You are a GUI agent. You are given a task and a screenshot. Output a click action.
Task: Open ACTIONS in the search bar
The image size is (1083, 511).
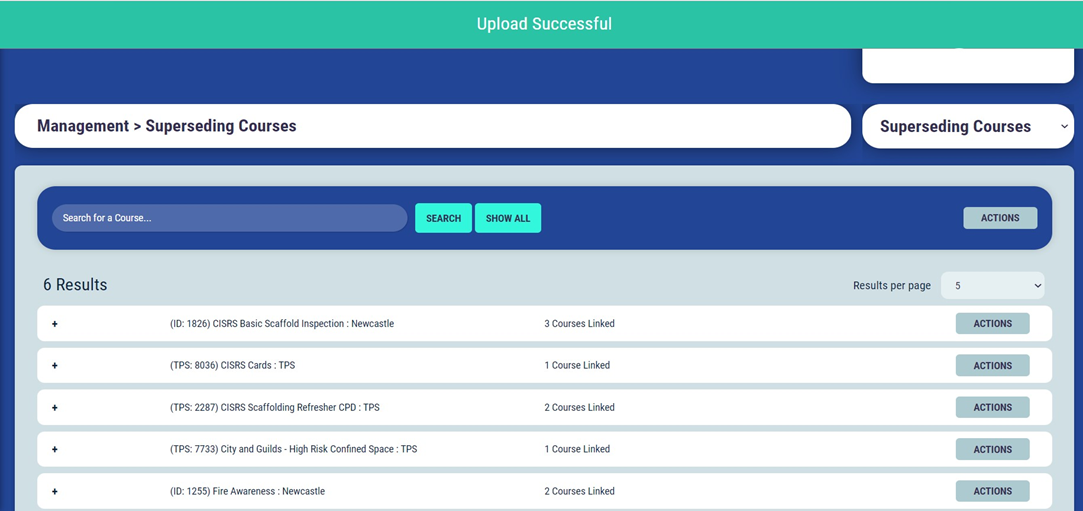[999, 218]
